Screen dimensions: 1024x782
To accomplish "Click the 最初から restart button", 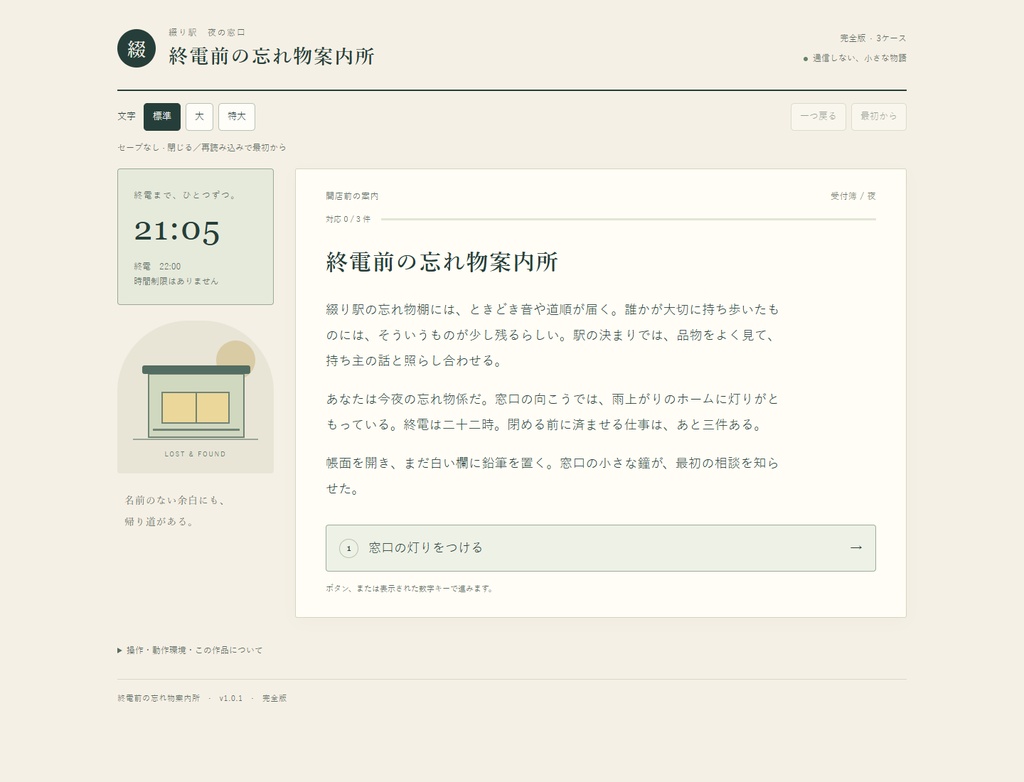I will 878,117.
